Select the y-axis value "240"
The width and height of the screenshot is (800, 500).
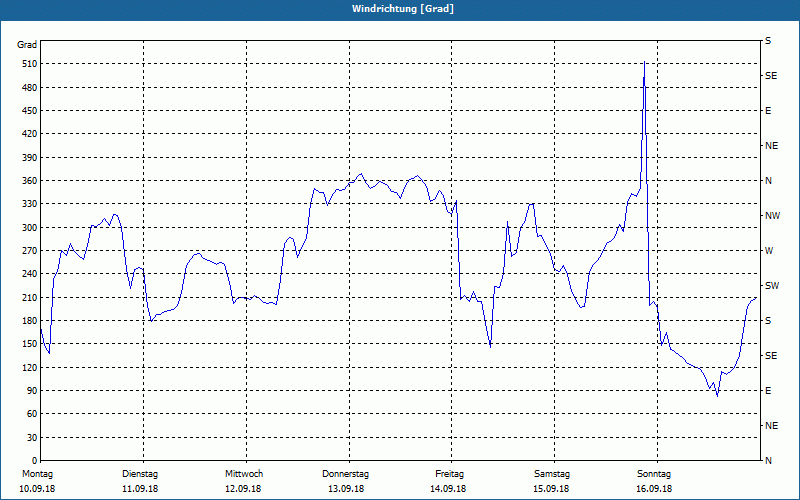[30, 274]
